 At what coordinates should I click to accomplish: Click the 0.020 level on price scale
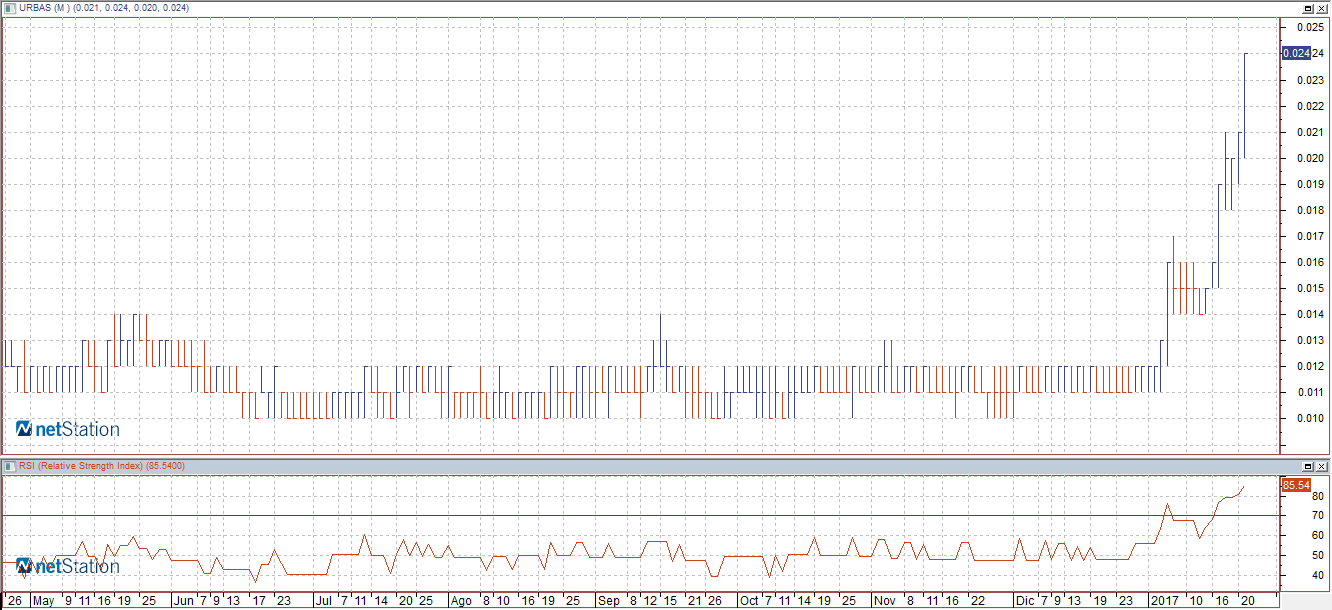click(x=1310, y=158)
